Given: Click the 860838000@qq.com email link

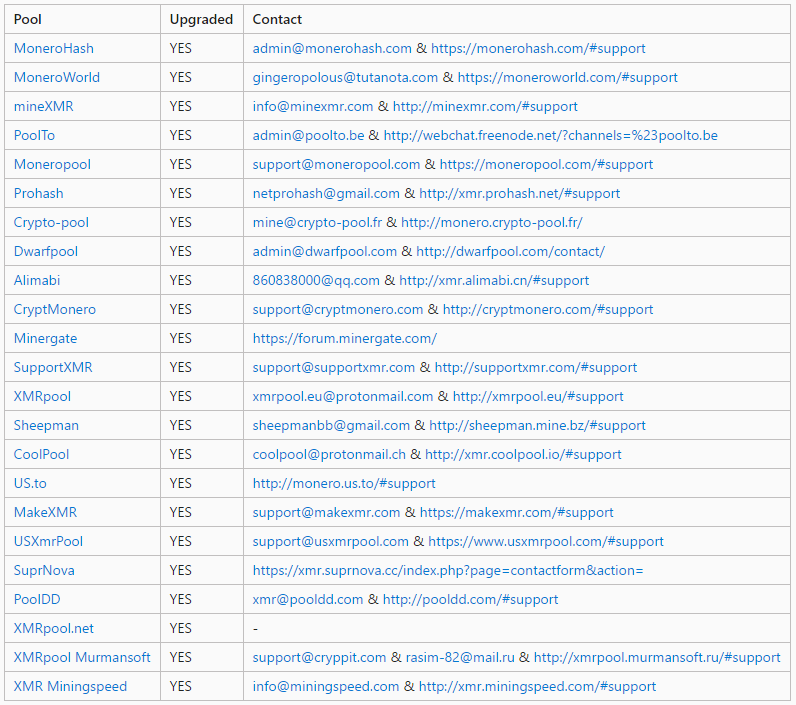Looking at the screenshot, I should pyautogui.click(x=316, y=280).
